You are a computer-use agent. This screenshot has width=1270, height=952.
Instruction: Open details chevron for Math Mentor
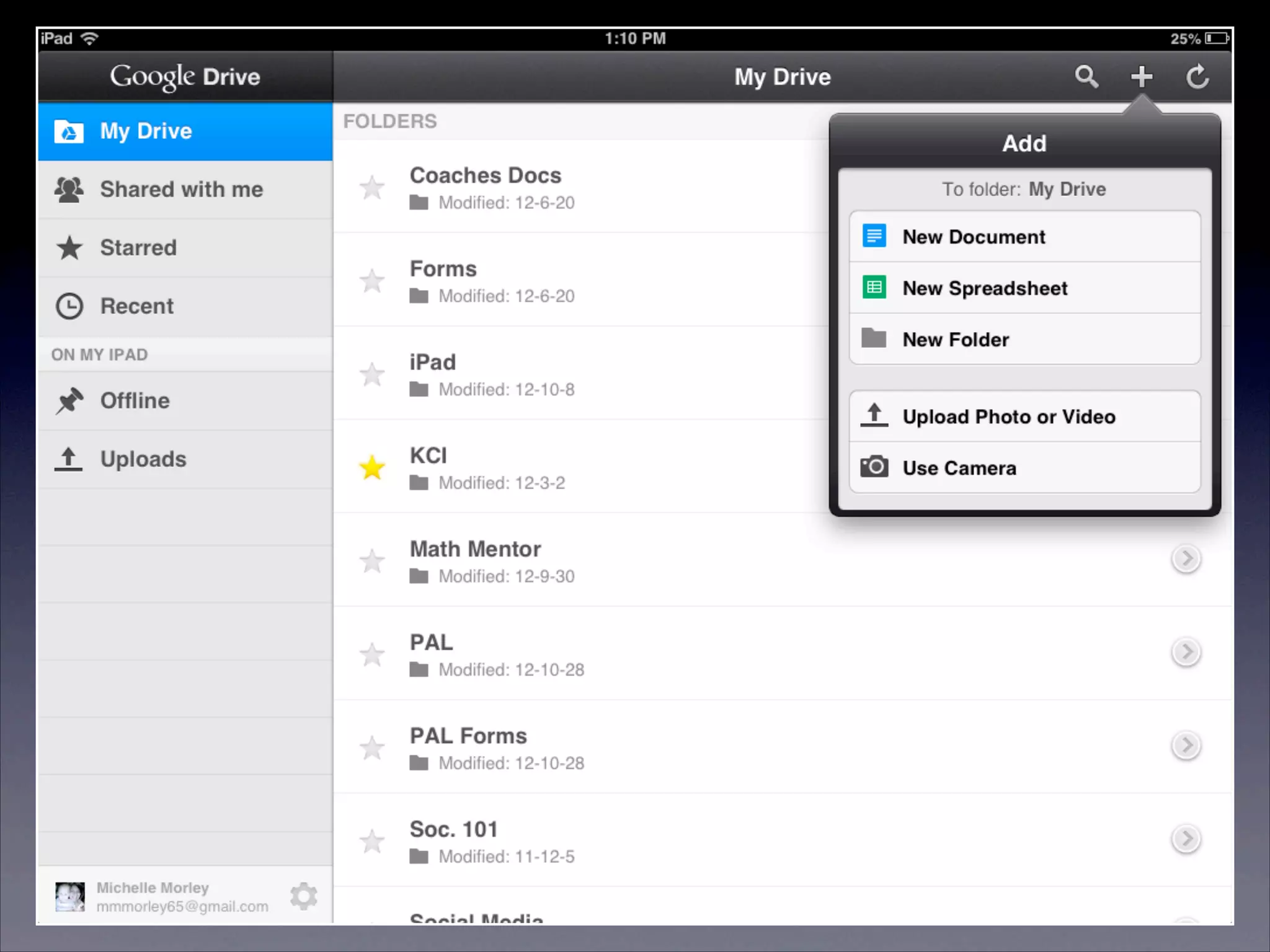[1186, 559]
